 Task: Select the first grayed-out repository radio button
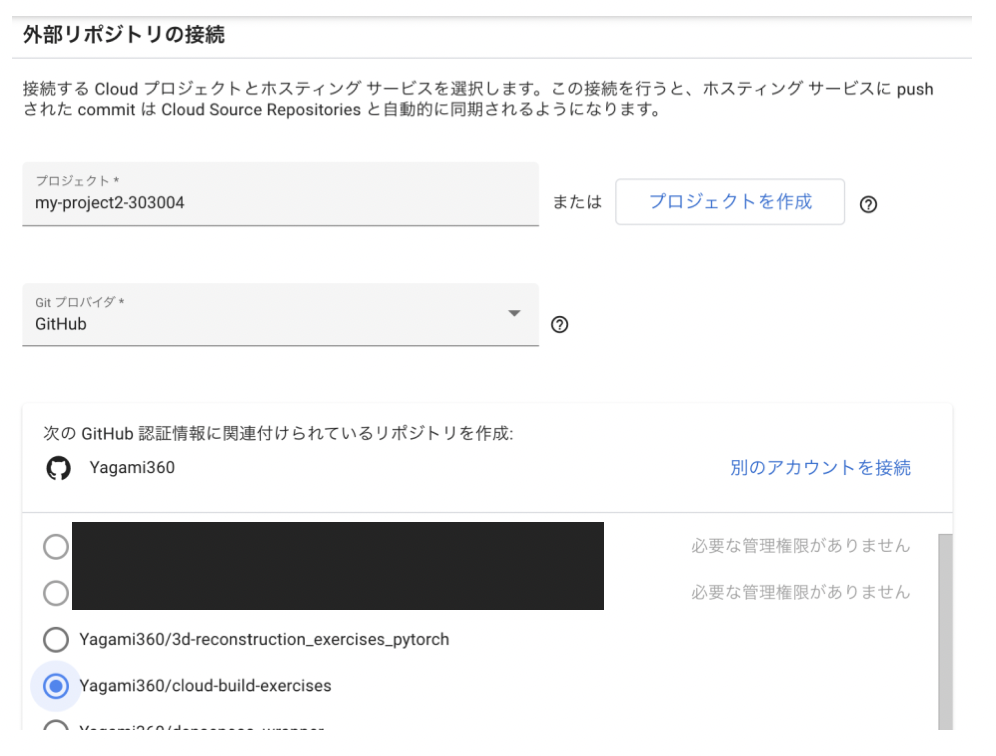55,547
